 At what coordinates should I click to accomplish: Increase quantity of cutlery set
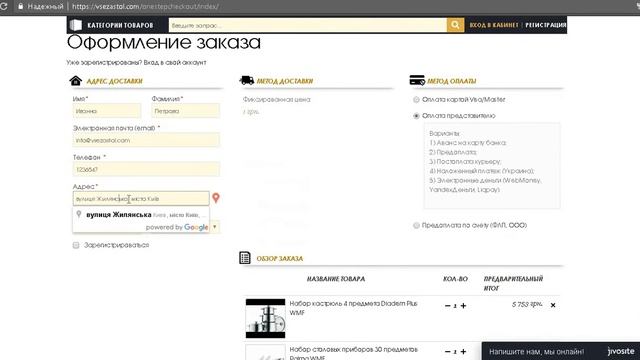pyautogui.click(x=463, y=351)
